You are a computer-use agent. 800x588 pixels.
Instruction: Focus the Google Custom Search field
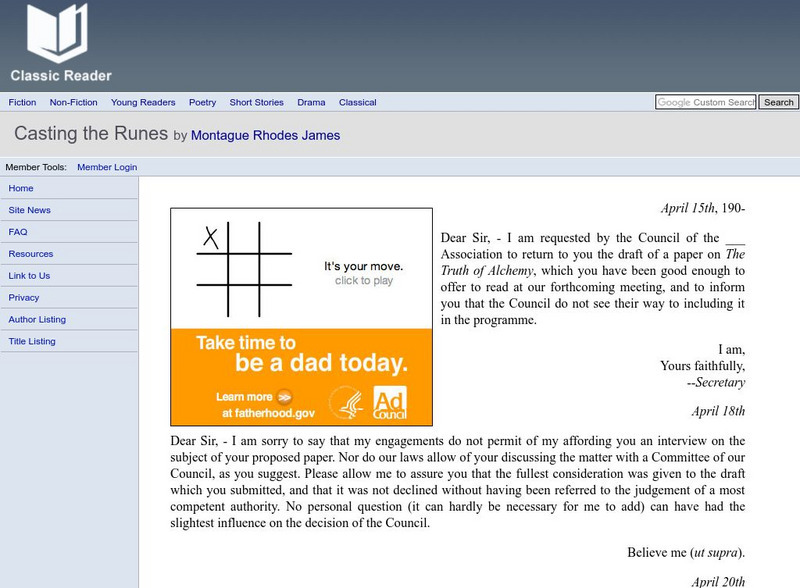705,102
